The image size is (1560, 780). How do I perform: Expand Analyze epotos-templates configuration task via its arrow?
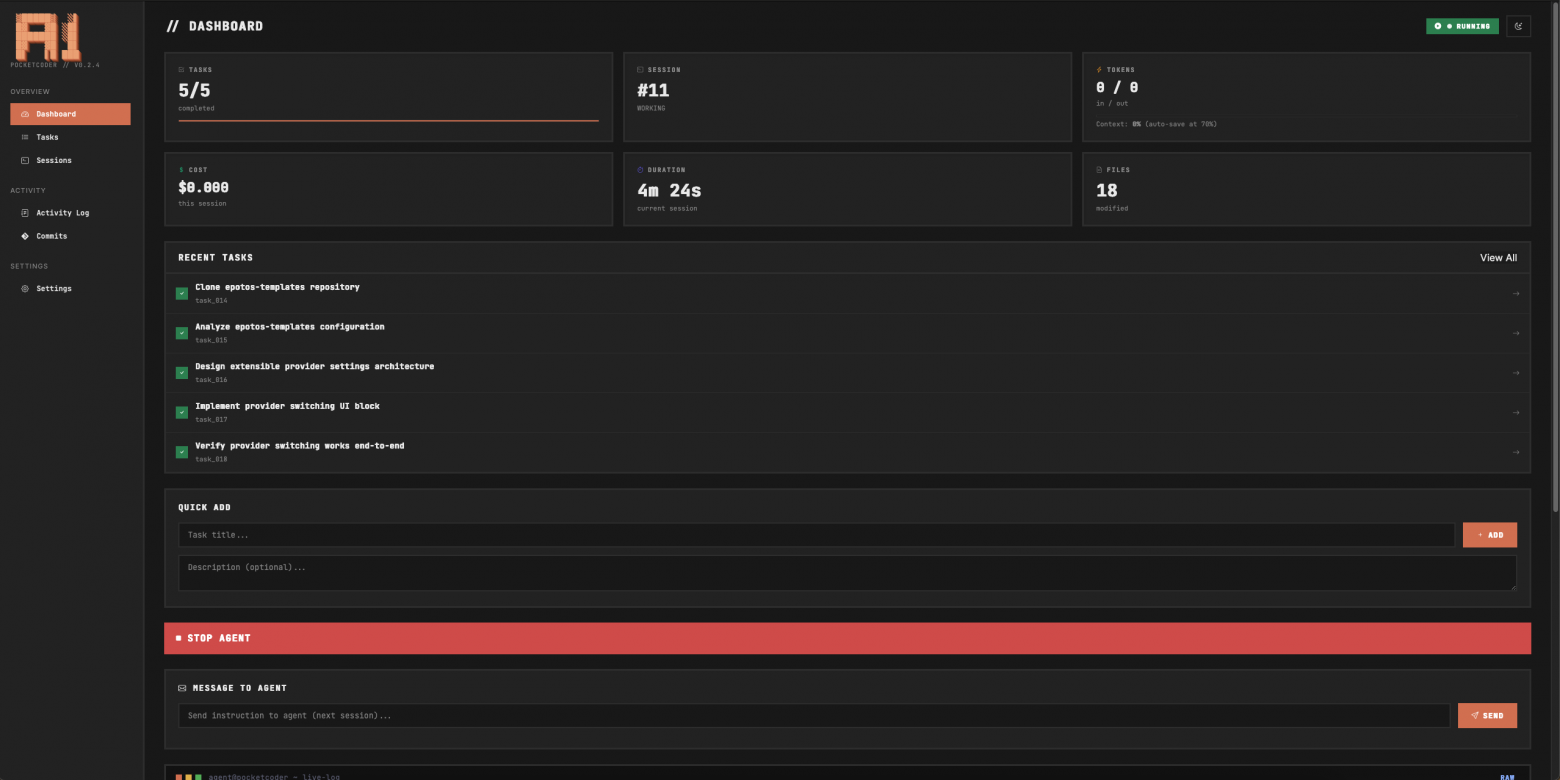(x=1516, y=333)
